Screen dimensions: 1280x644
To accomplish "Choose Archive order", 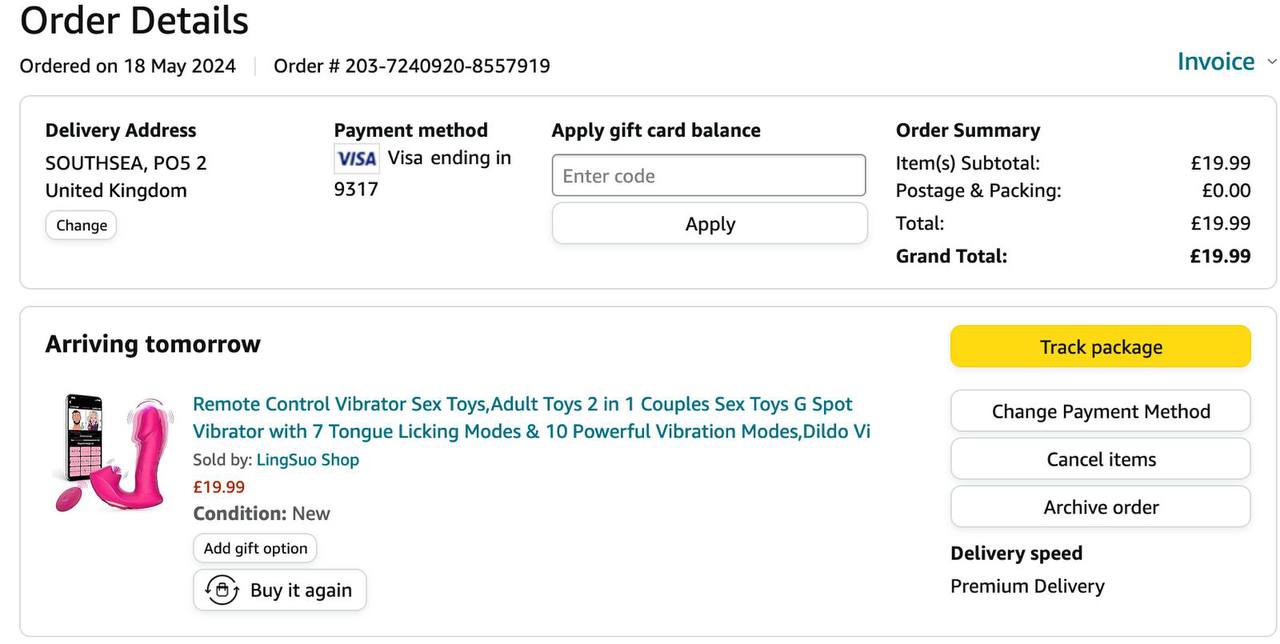I will (1100, 507).
